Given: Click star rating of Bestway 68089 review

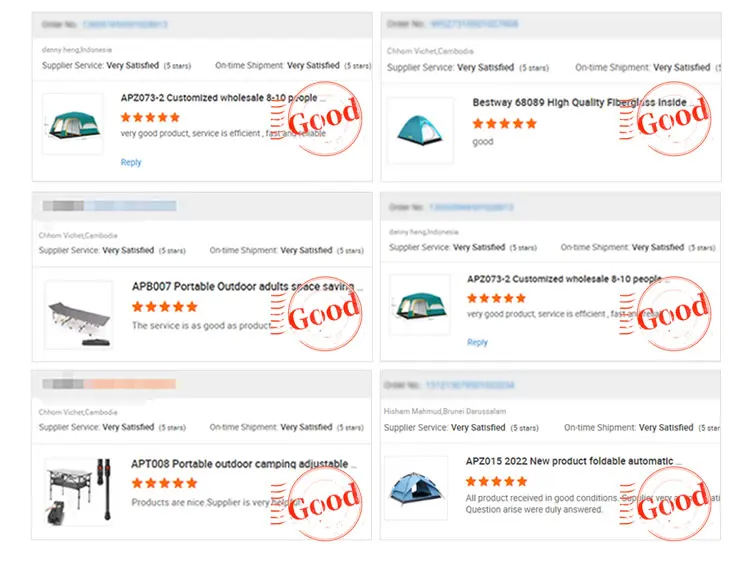Looking at the screenshot, I should (505, 123).
